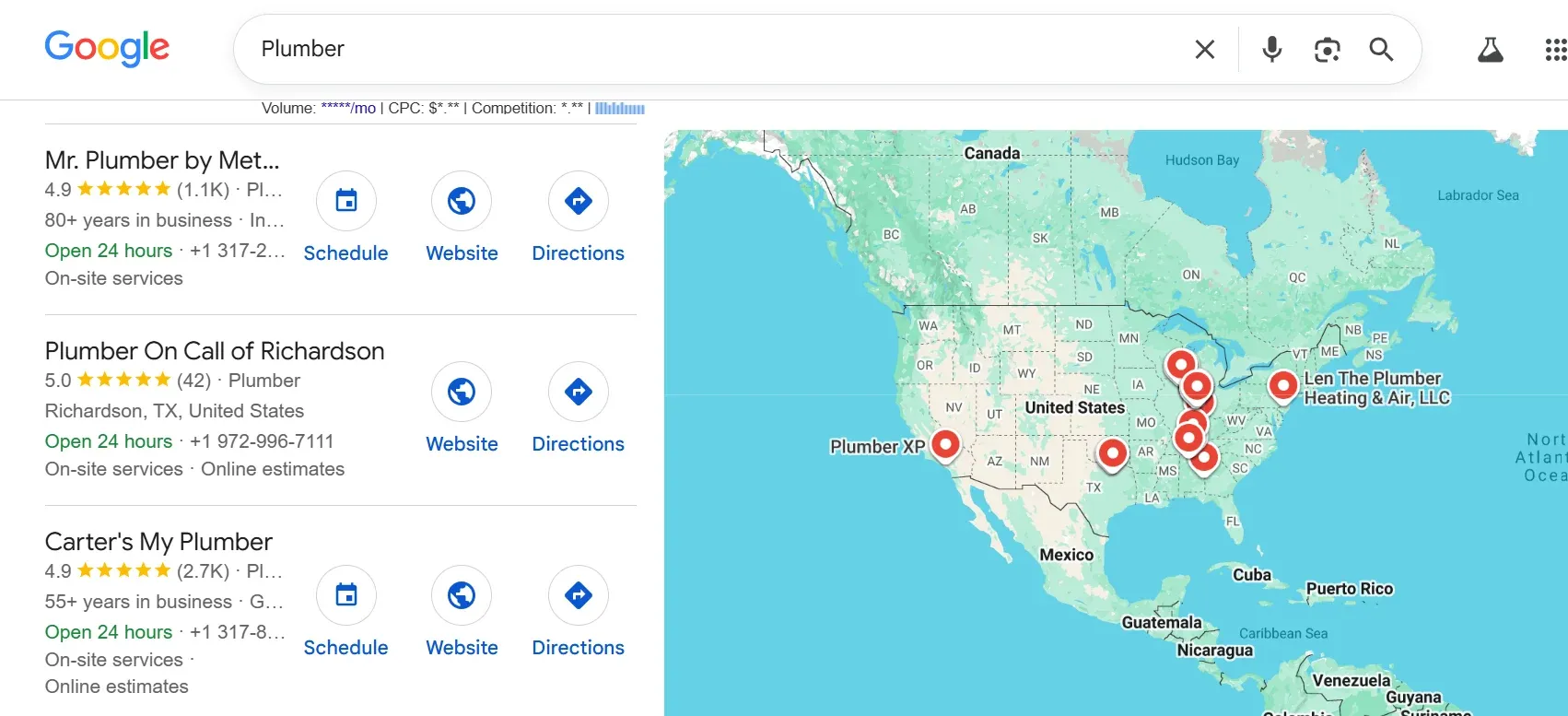Click 'Mexico' label on map
Viewport: 1568px width, 716px height.
(x=1067, y=555)
